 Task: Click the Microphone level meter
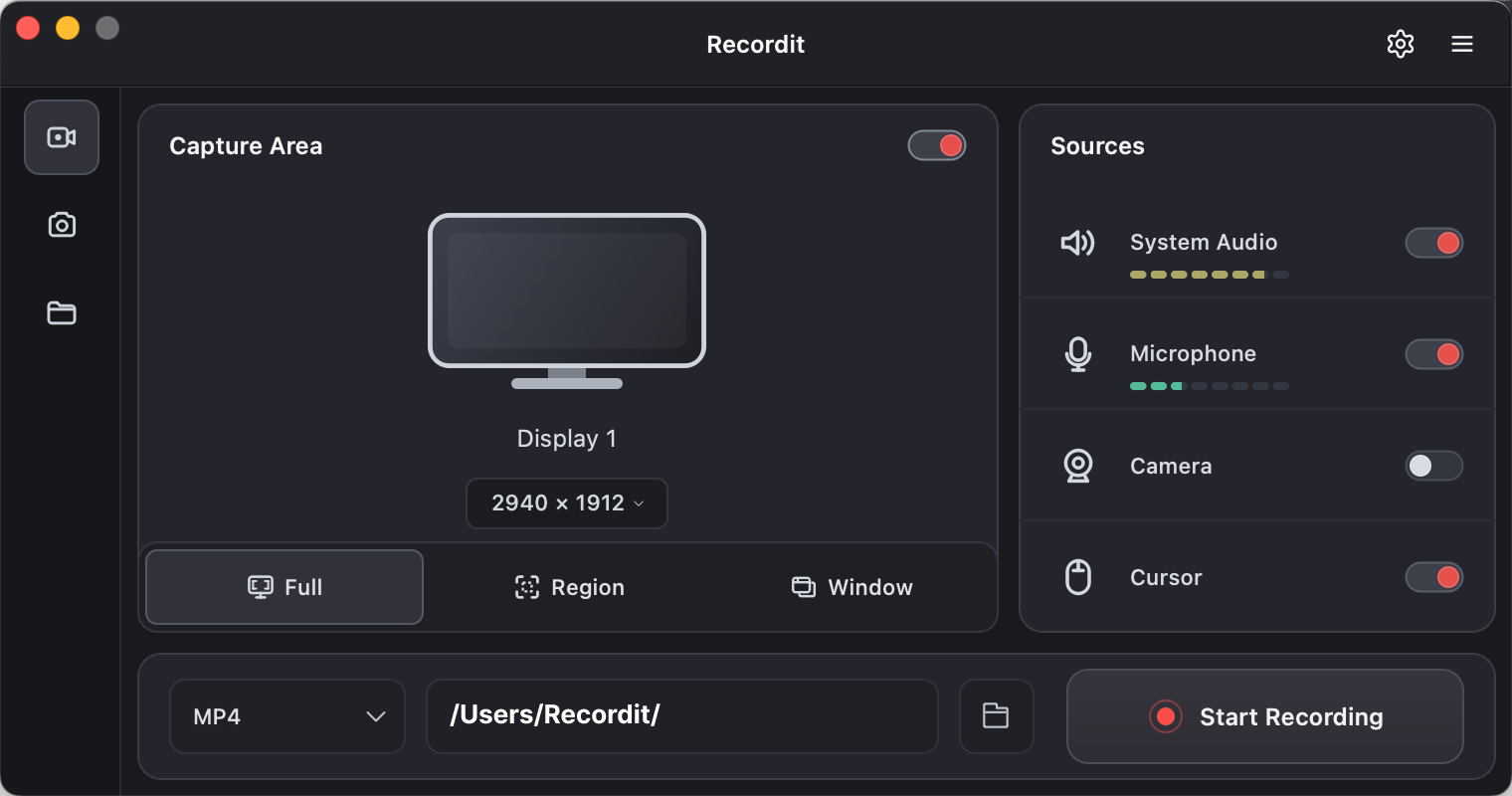(1210, 386)
